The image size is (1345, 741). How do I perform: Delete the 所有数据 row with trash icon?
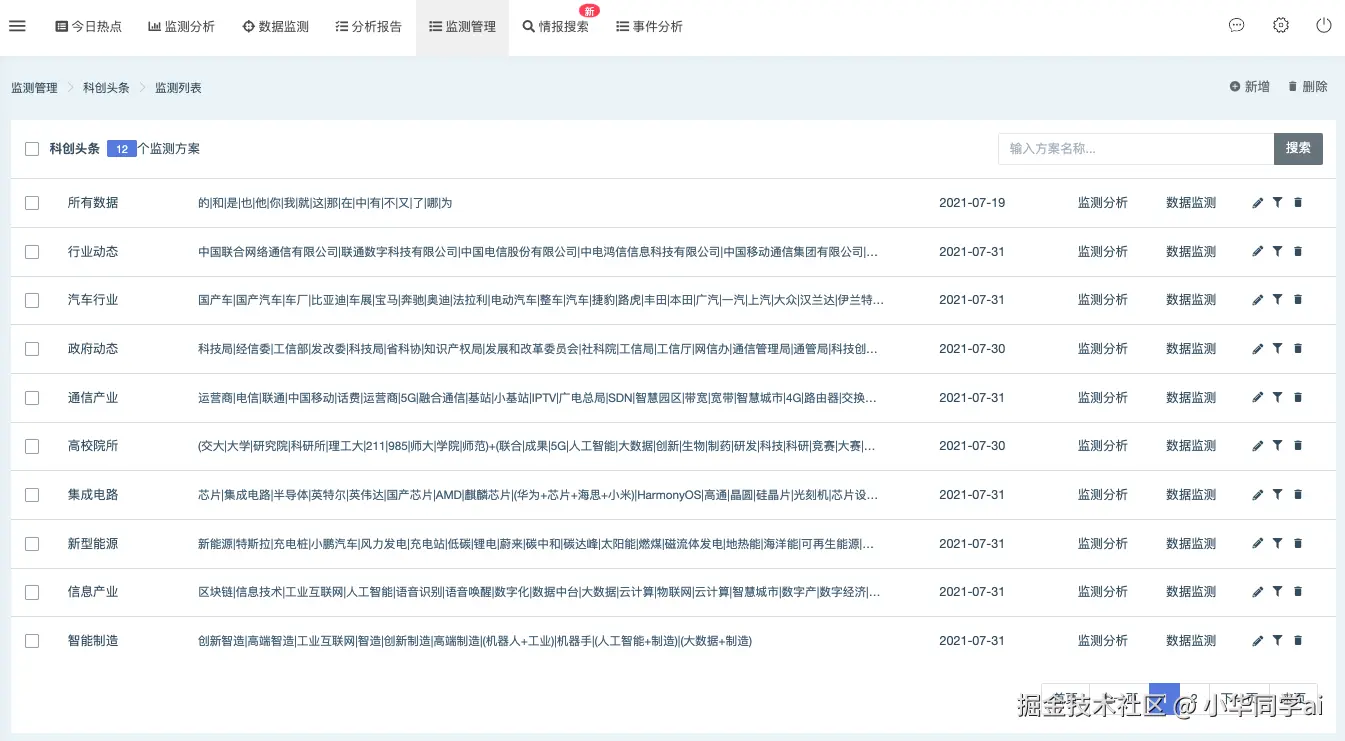[x=1298, y=203]
